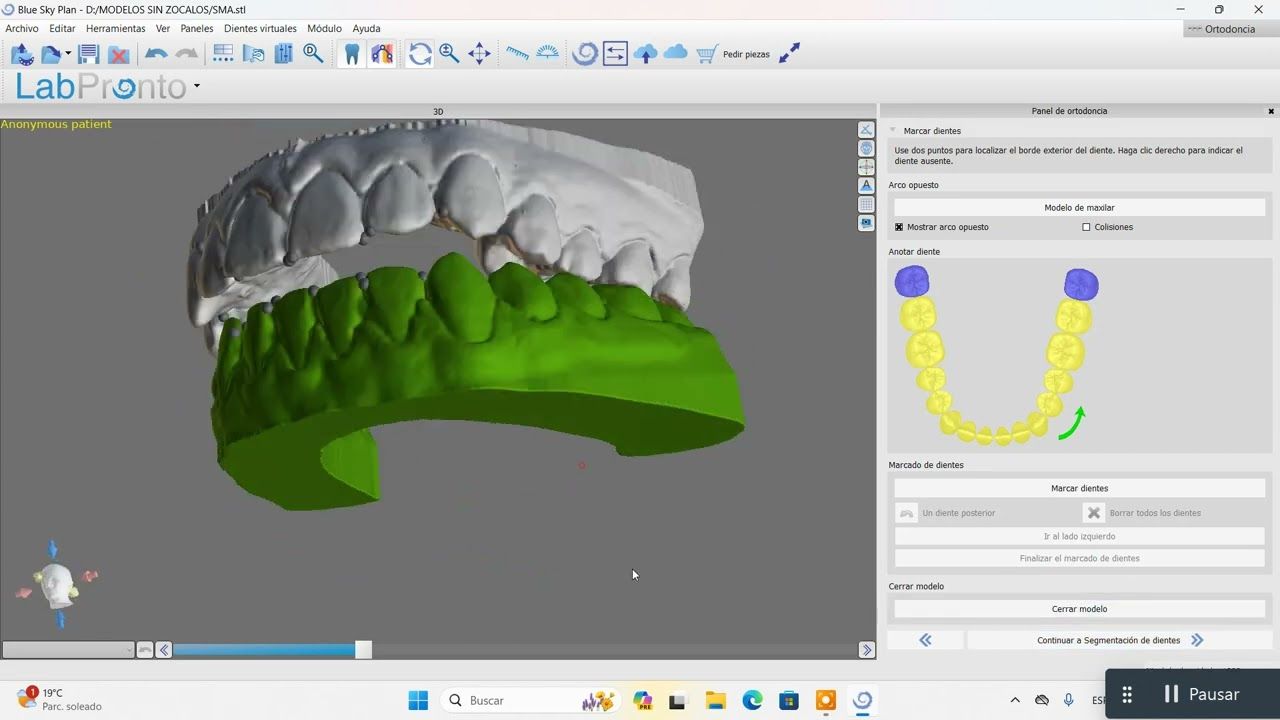The width and height of the screenshot is (1280, 720).
Task: Click the tooth icon in the toolbar
Action: click(x=352, y=54)
